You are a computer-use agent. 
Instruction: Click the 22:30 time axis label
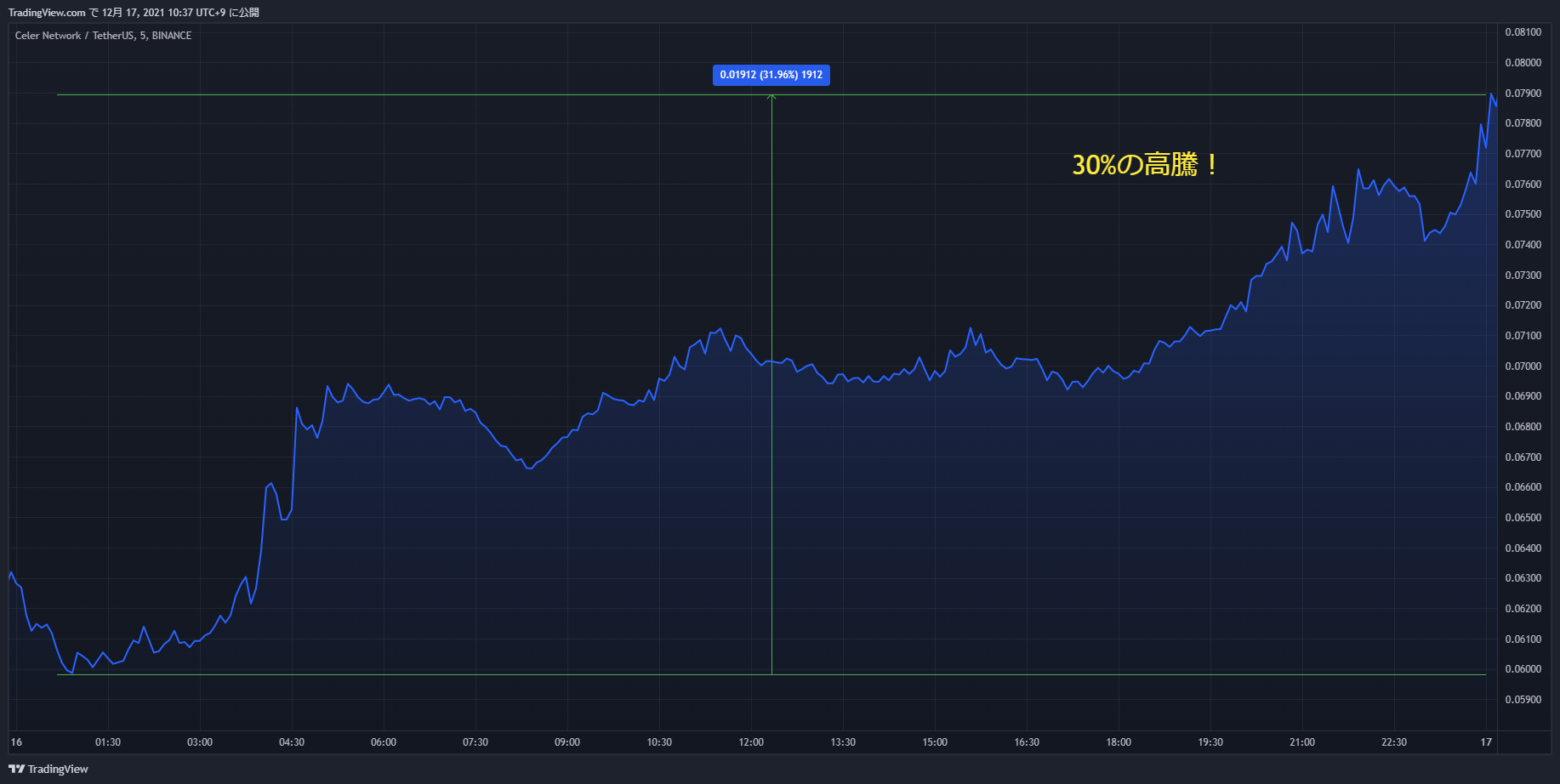point(1394,742)
